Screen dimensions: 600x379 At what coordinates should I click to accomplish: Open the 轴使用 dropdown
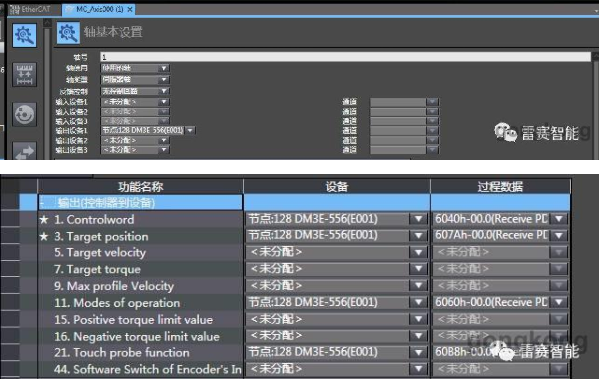tap(164, 68)
